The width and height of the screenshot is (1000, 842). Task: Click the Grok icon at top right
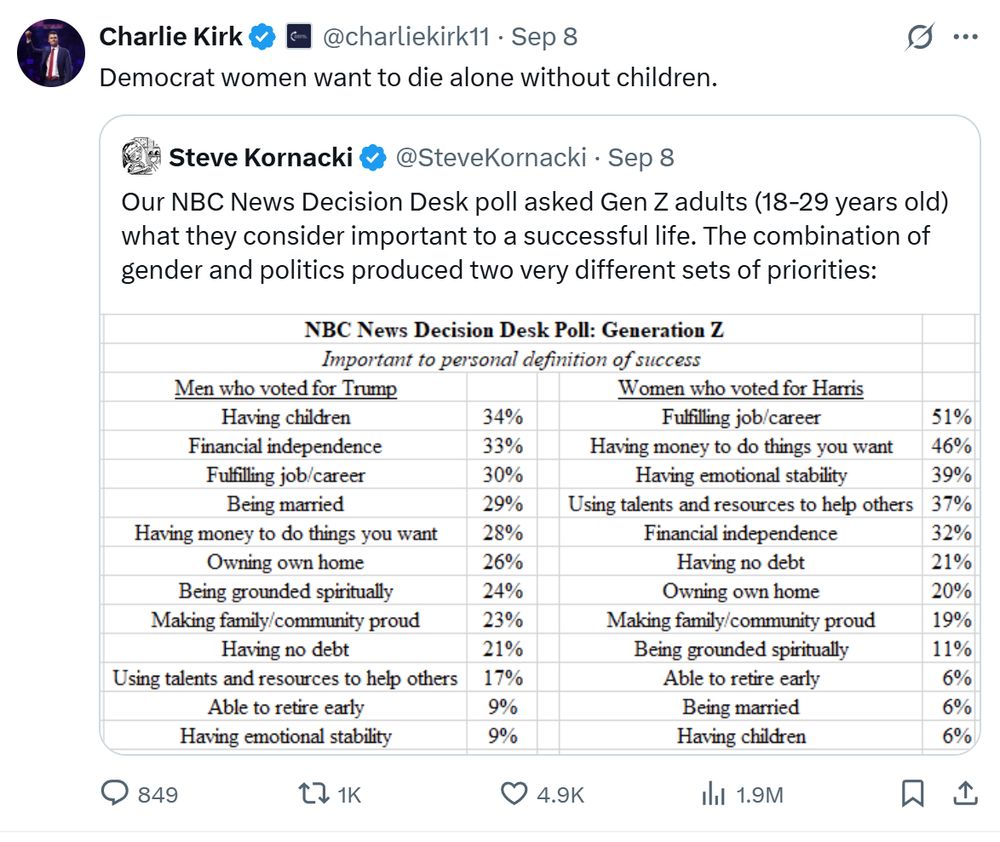[919, 38]
